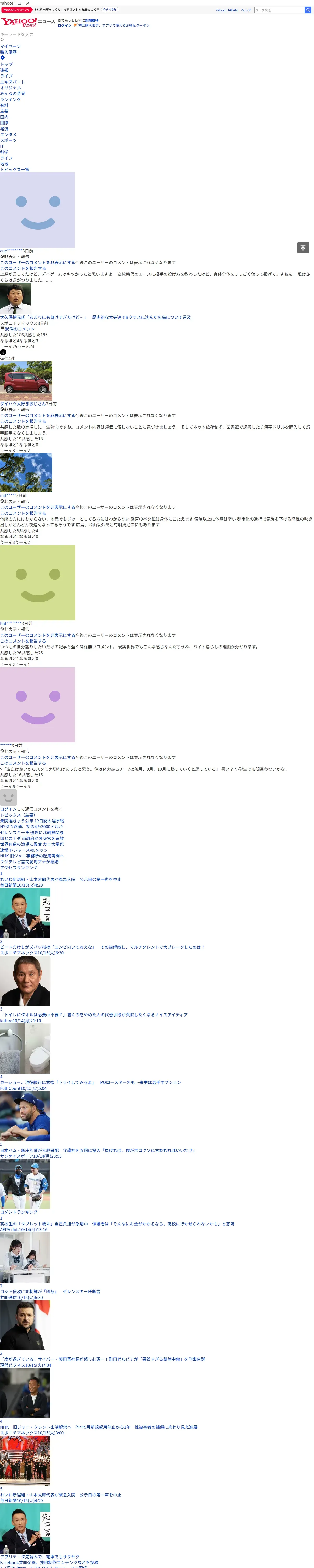This screenshot has width=314, height=1568.
Task: Open the マイページ link
Action: 10,46
